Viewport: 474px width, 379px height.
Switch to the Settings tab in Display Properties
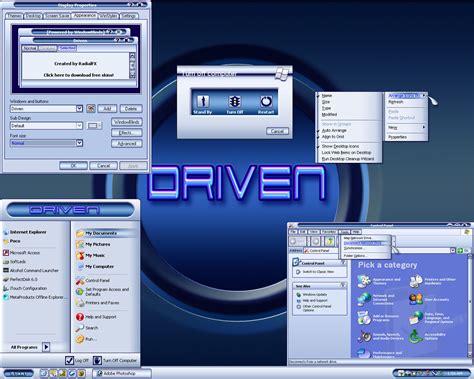click(129, 16)
